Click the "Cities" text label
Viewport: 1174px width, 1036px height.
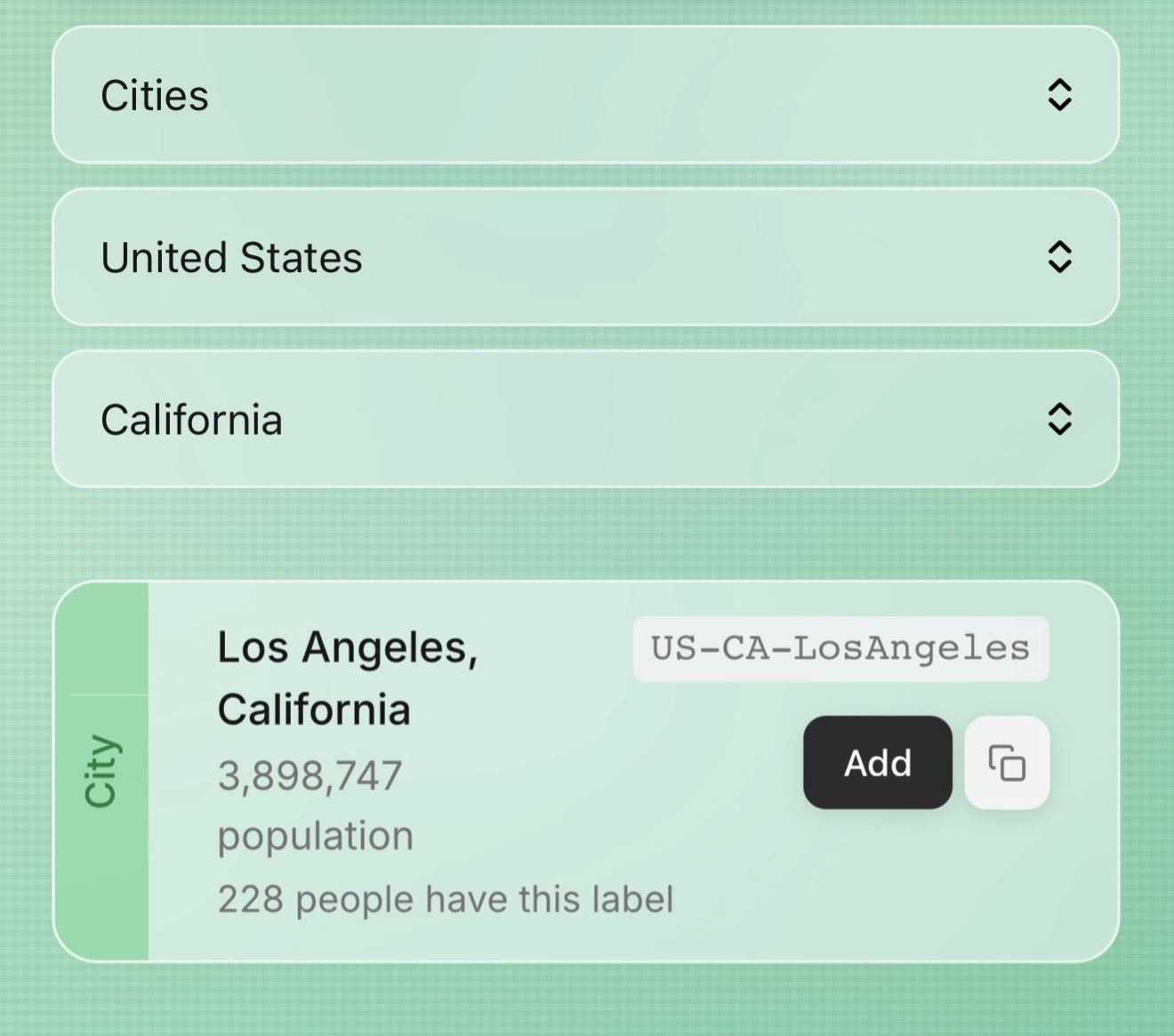pyautogui.click(x=155, y=95)
